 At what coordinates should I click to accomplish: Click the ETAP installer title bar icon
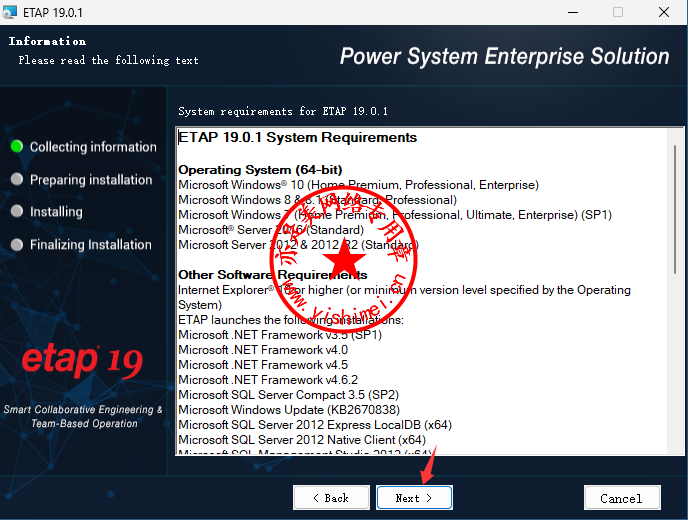pos(11,12)
